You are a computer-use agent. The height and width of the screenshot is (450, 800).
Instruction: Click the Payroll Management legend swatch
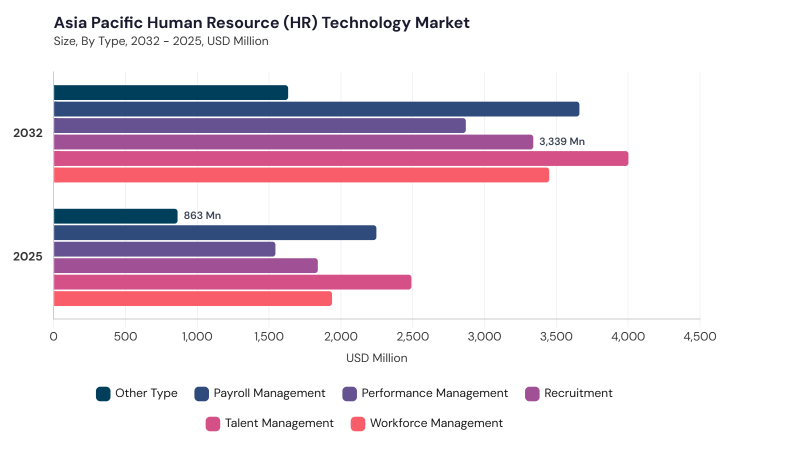click(x=202, y=394)
